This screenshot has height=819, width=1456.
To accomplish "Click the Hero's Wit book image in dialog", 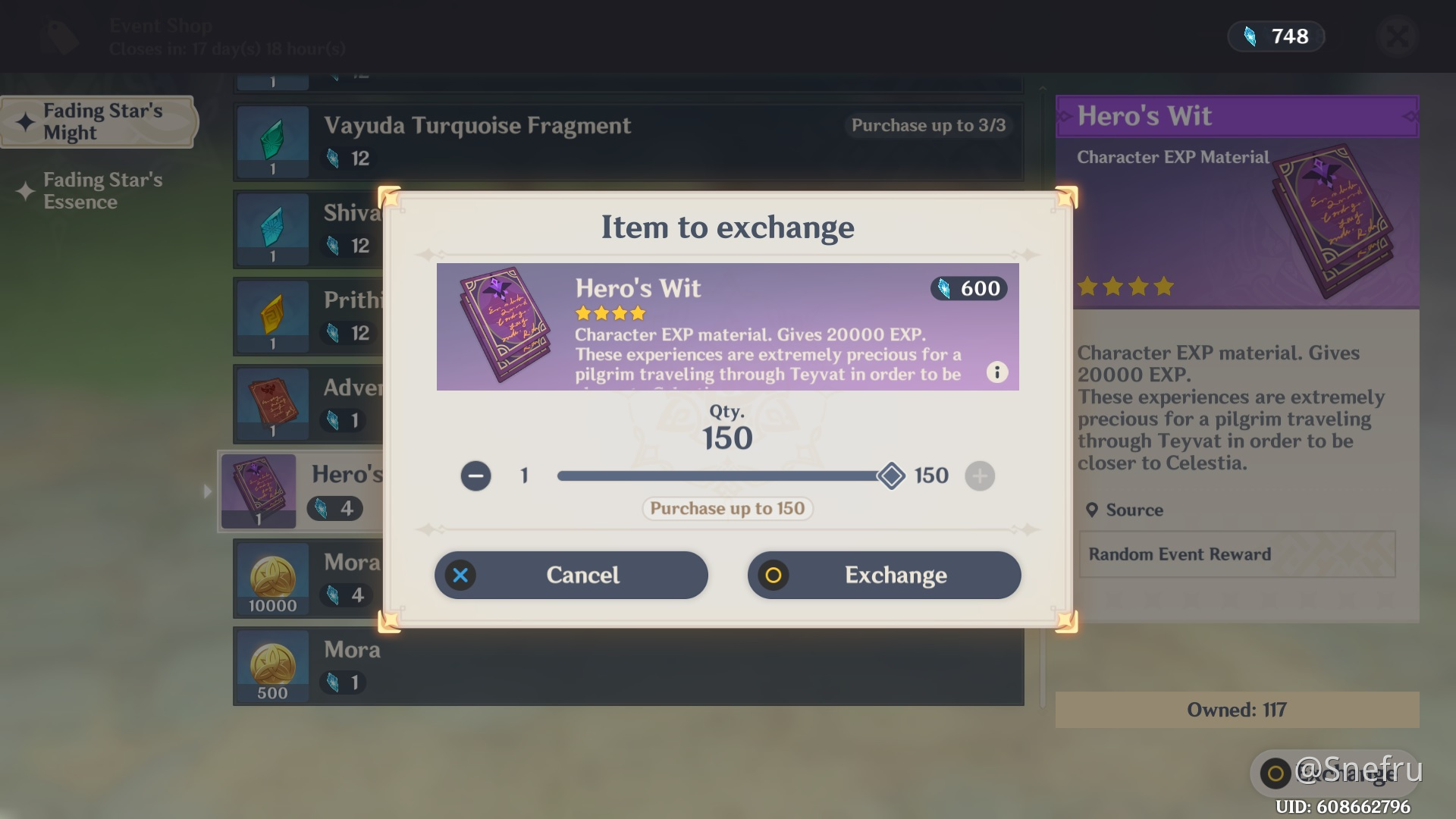I will (x=504, y=325).
